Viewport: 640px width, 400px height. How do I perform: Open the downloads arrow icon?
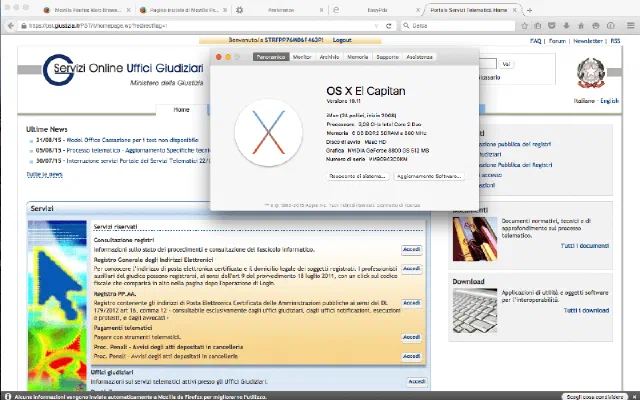[x=566, y=26]
